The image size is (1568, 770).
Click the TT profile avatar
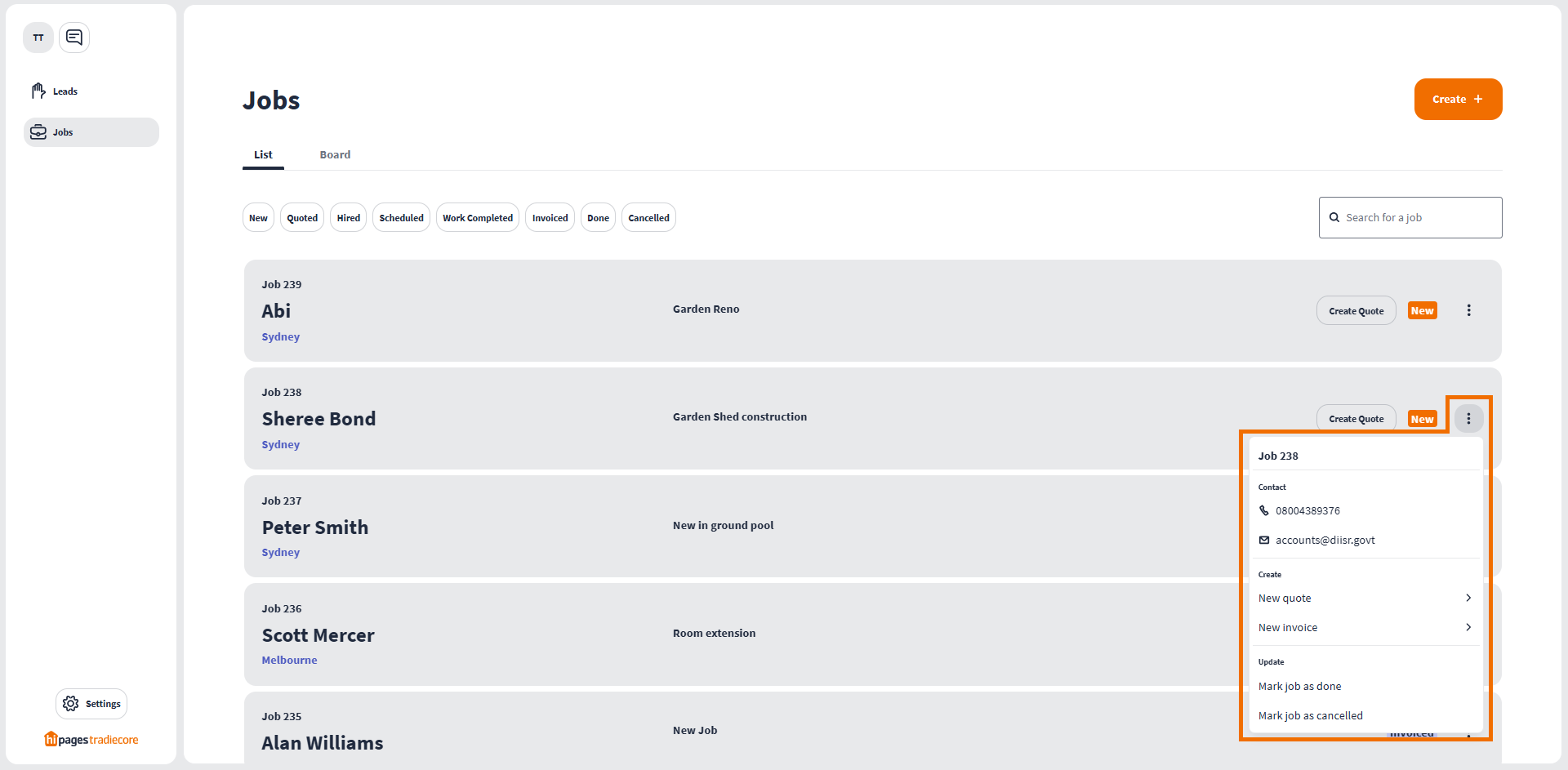[38, 38]
